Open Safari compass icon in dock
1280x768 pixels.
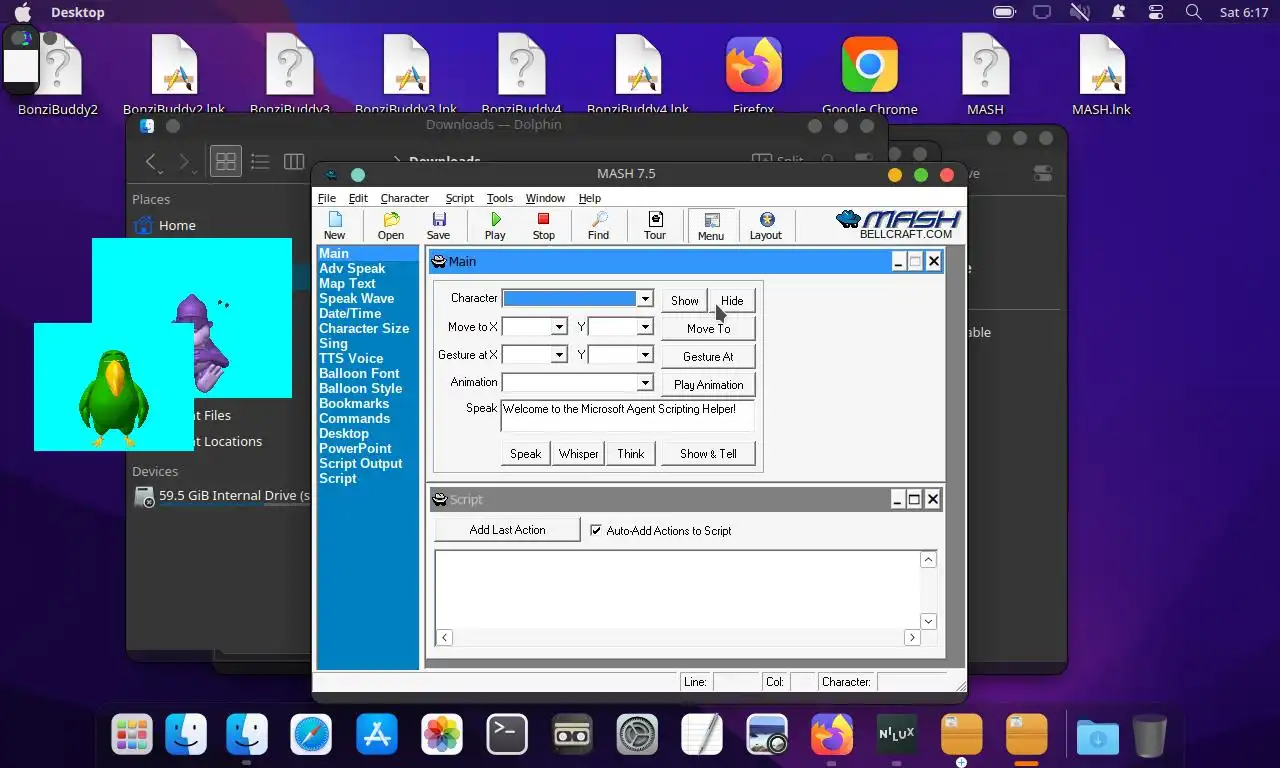pyautogui.click(x=311, y=735)
